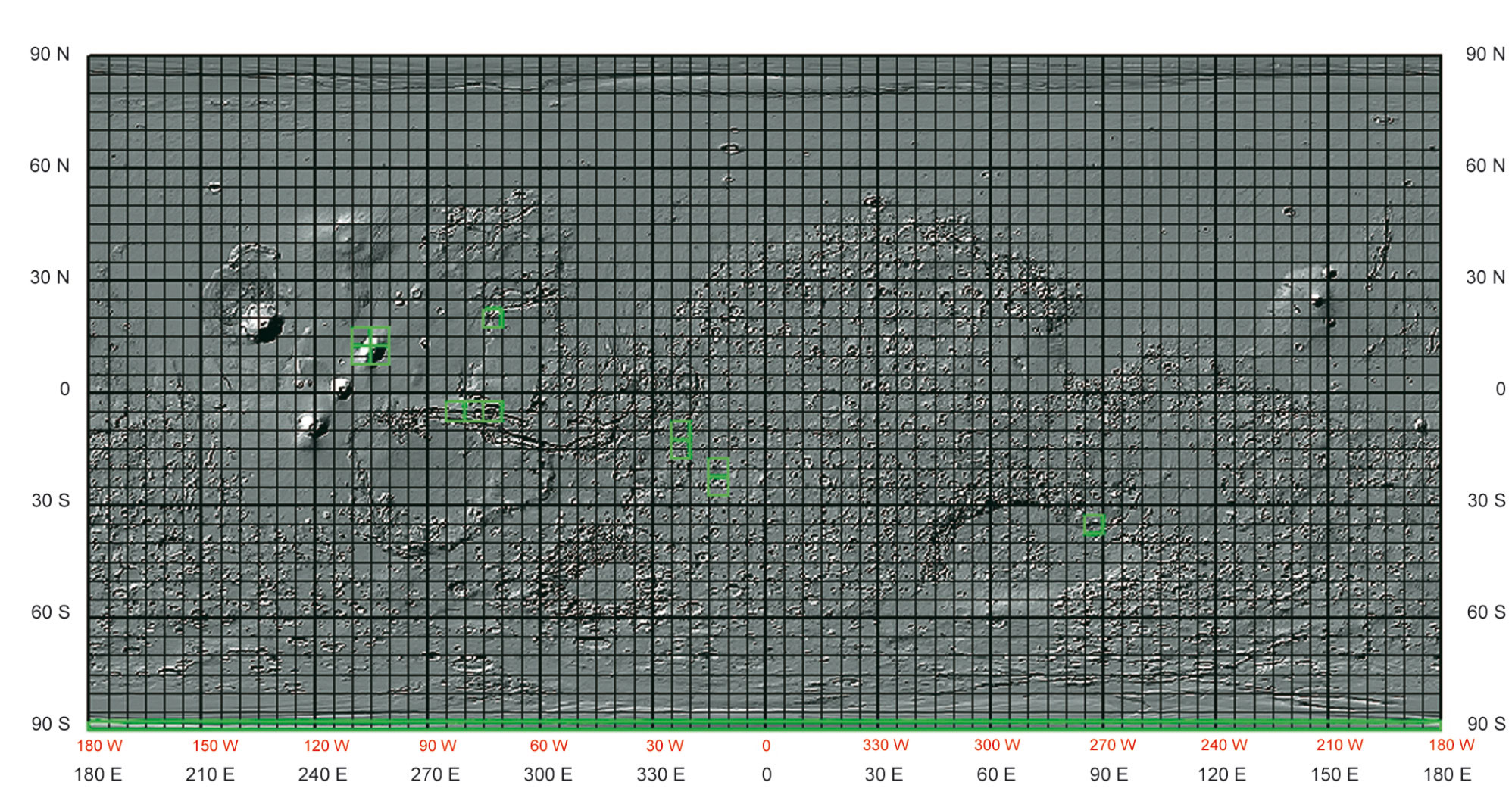1512x804 pixels.
Task: Select the '60 N' label on the right axis
Action: (x=1485, y=166)
